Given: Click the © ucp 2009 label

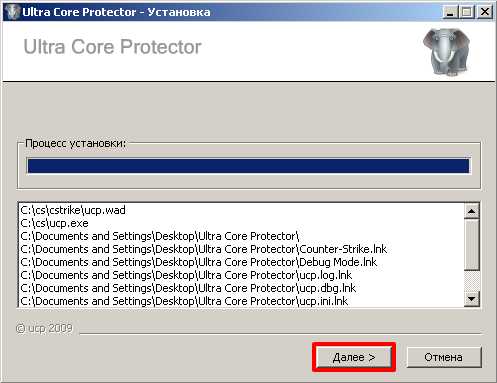Looking at the screenshot, I should tap(44, 328).
